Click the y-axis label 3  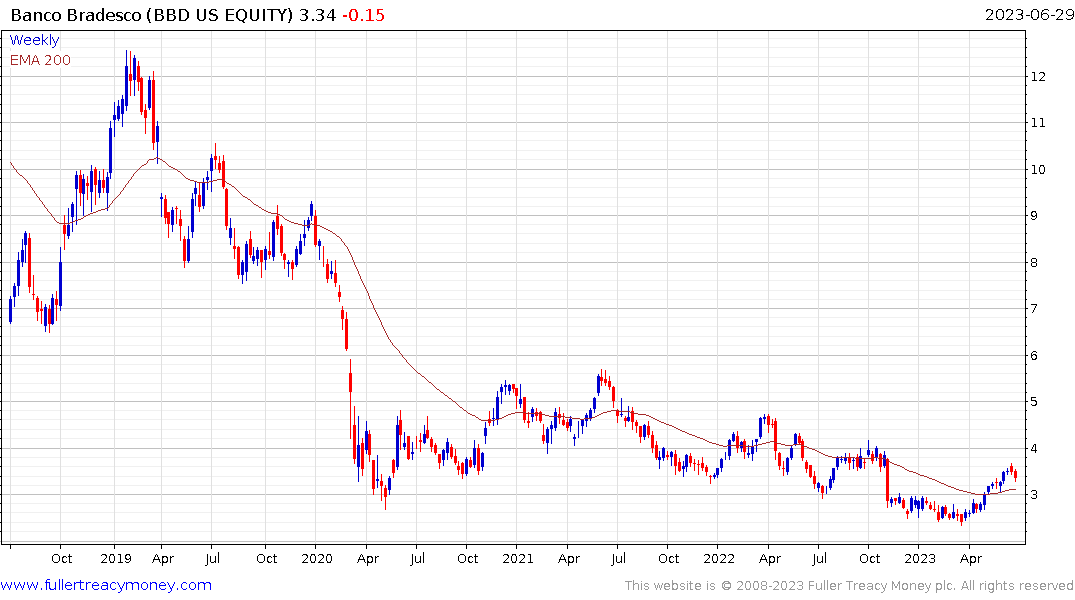pyautogui.click(x=1035, y=494)
